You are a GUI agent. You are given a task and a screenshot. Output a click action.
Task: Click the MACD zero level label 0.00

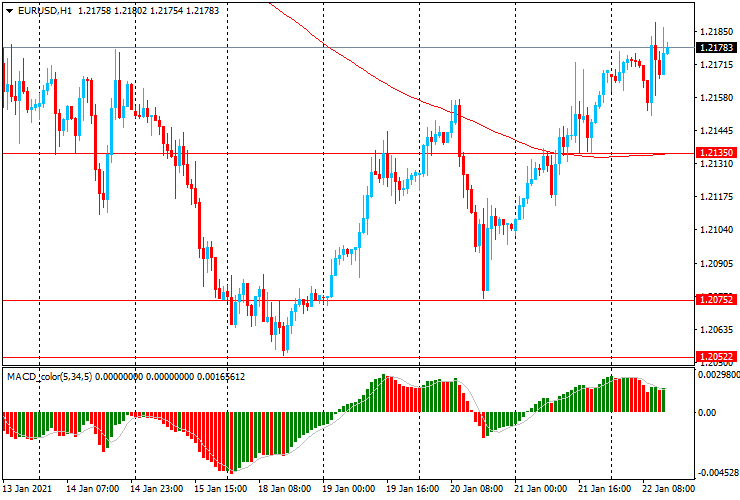(x=707, y=413)
